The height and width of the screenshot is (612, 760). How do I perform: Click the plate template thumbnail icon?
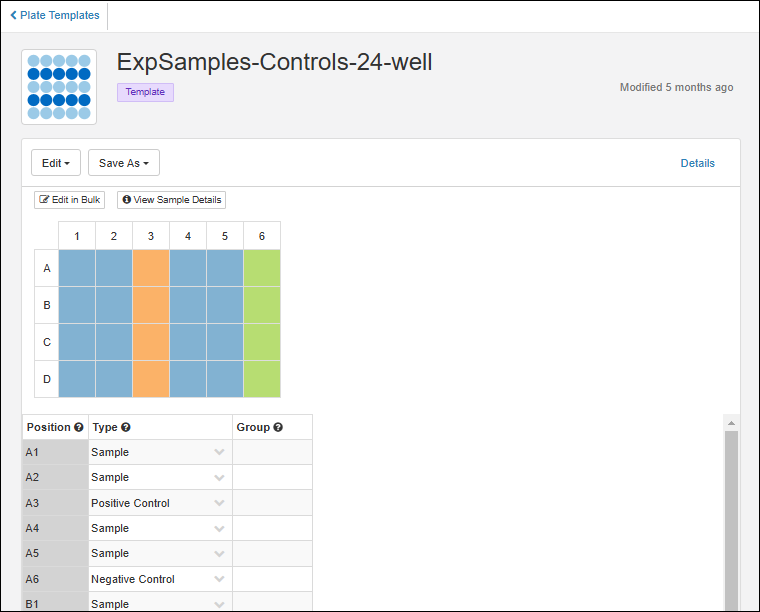pyautogui.click(x=59, y=87)
